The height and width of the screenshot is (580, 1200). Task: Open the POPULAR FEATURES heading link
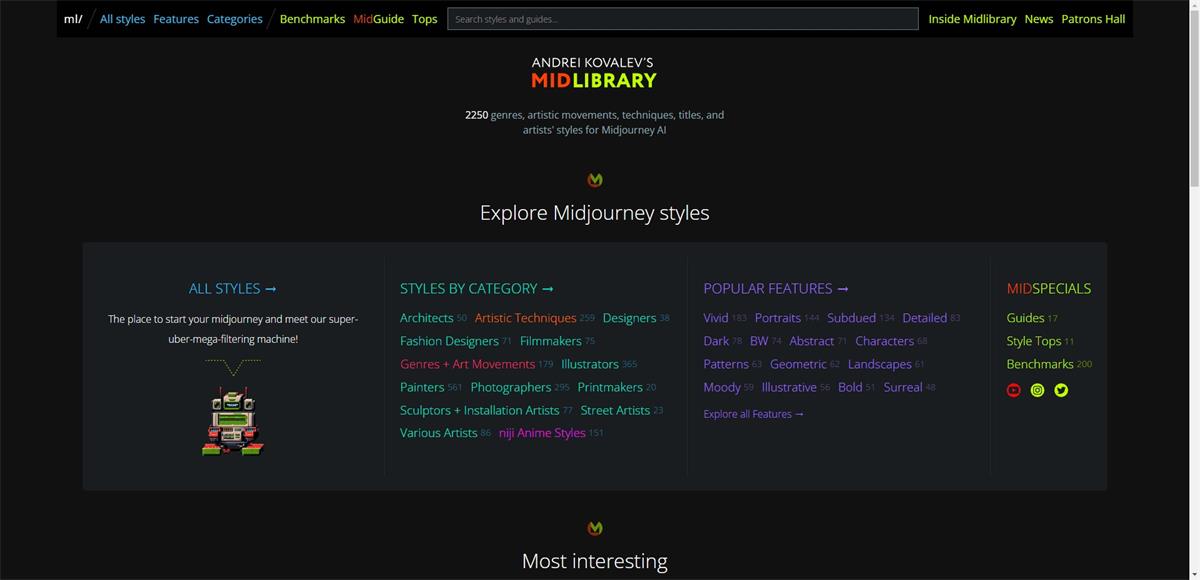click(775, 288)
